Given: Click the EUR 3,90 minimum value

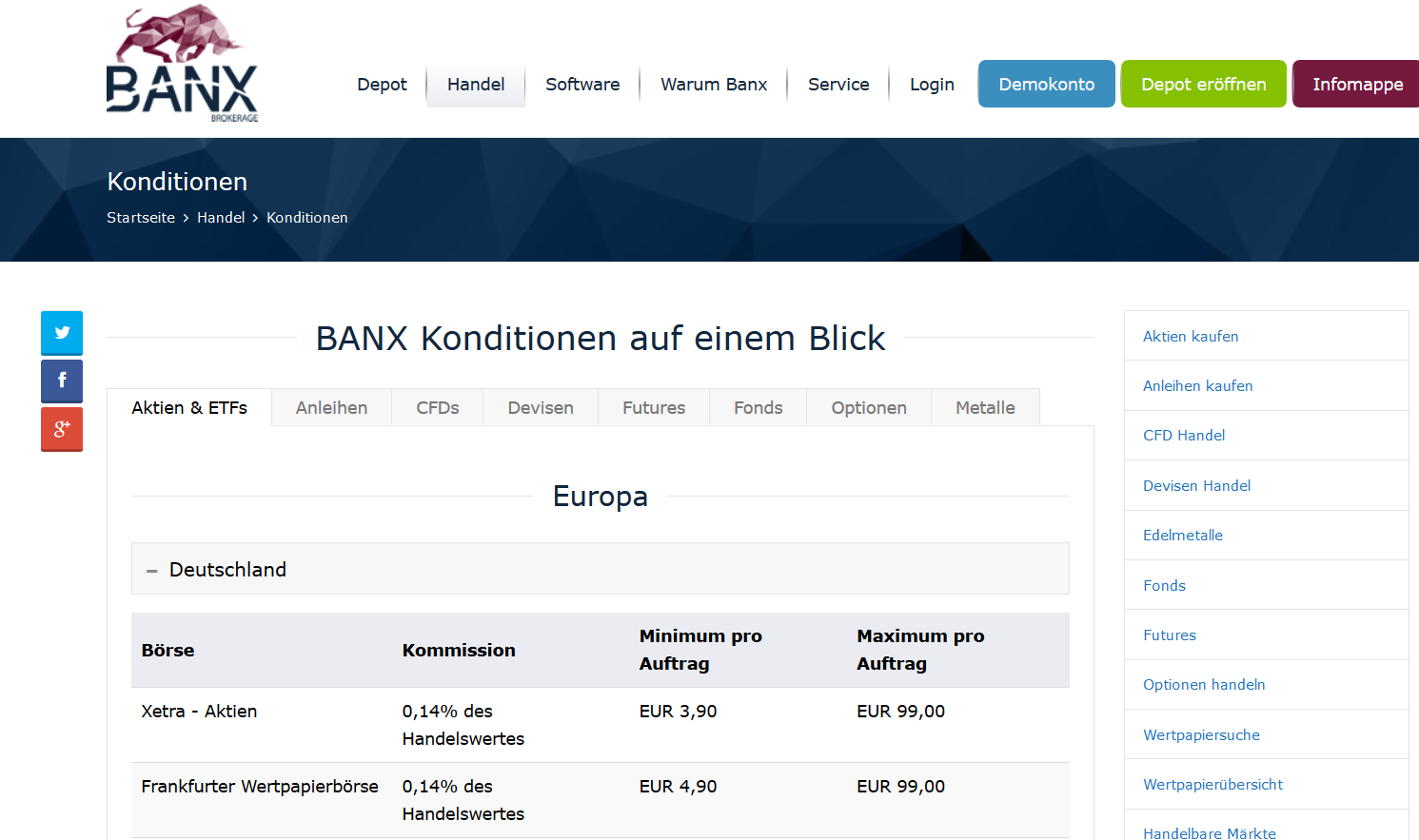Looking at the screenshot, I should [678, 712].
